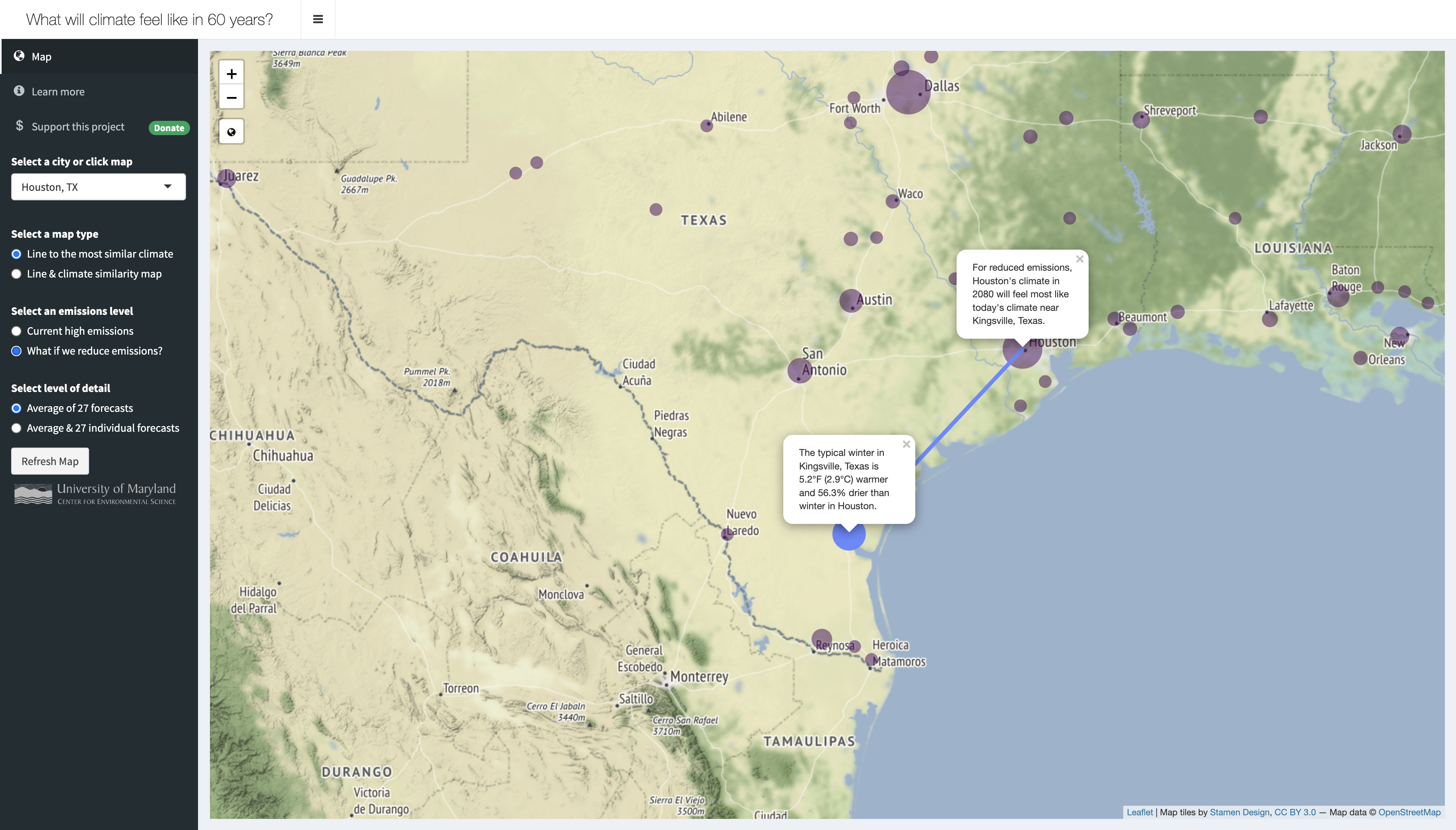Open the OpenStreetMap attribution link

pyautogui.click(x=1409, y=812)
